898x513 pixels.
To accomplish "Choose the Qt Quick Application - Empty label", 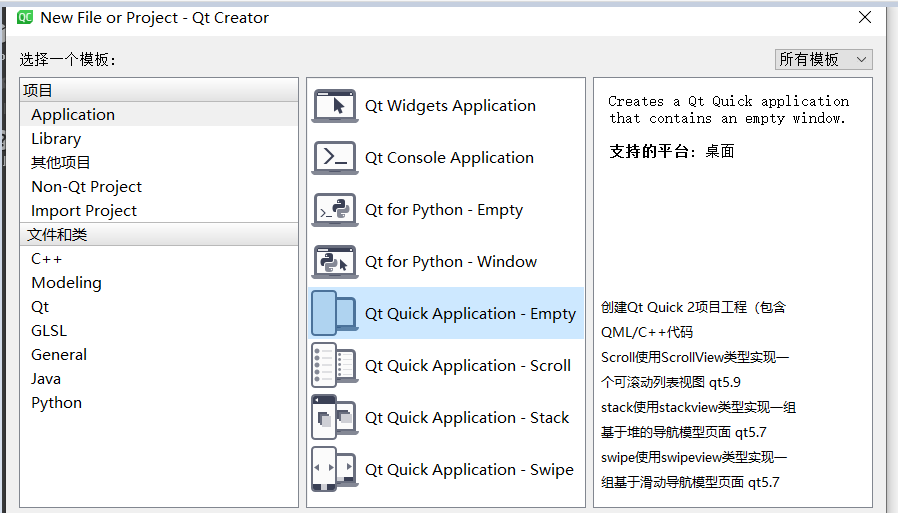I will click(470, 314).
